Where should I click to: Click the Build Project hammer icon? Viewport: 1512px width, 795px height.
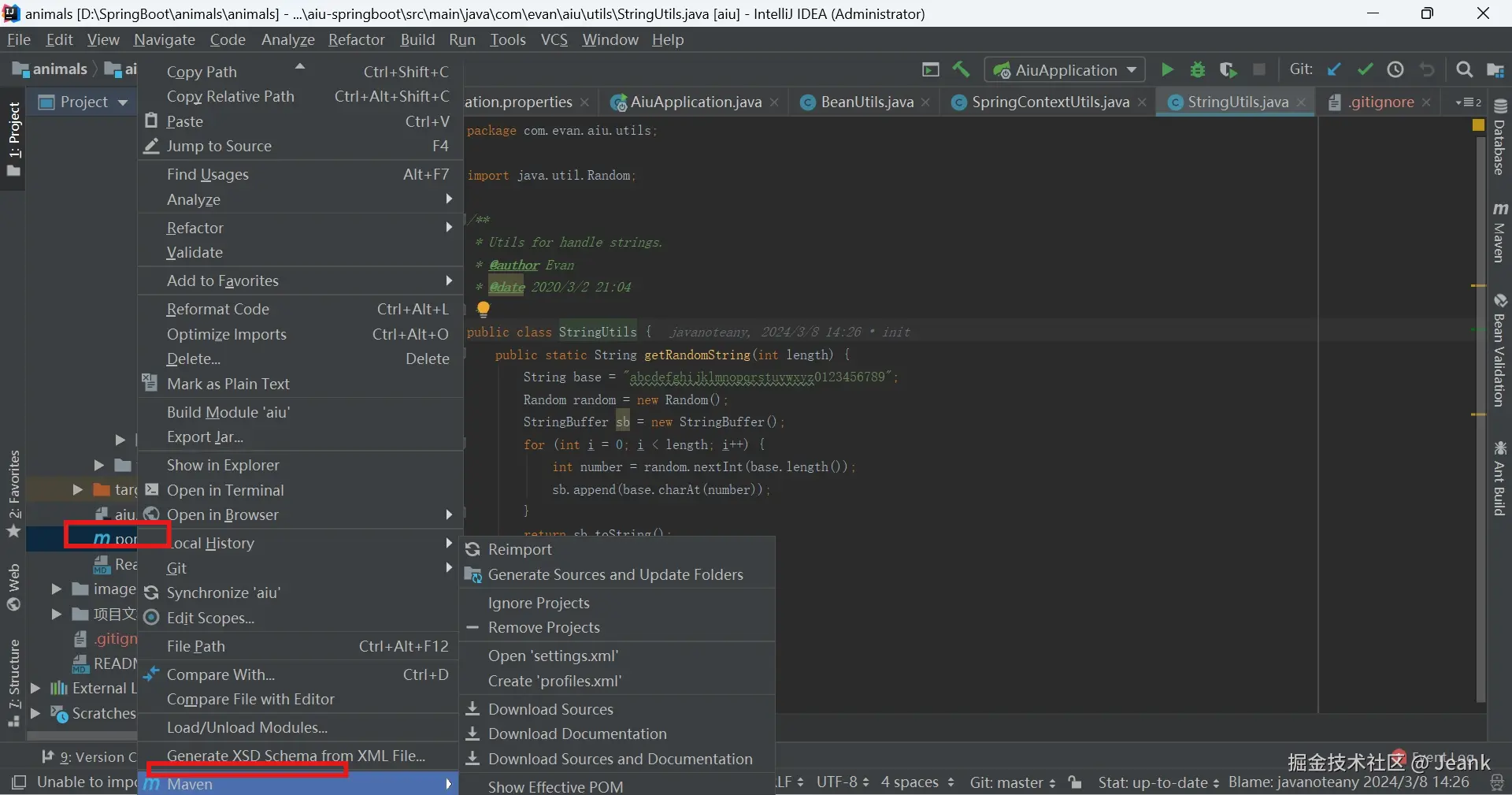pos(961,69)
